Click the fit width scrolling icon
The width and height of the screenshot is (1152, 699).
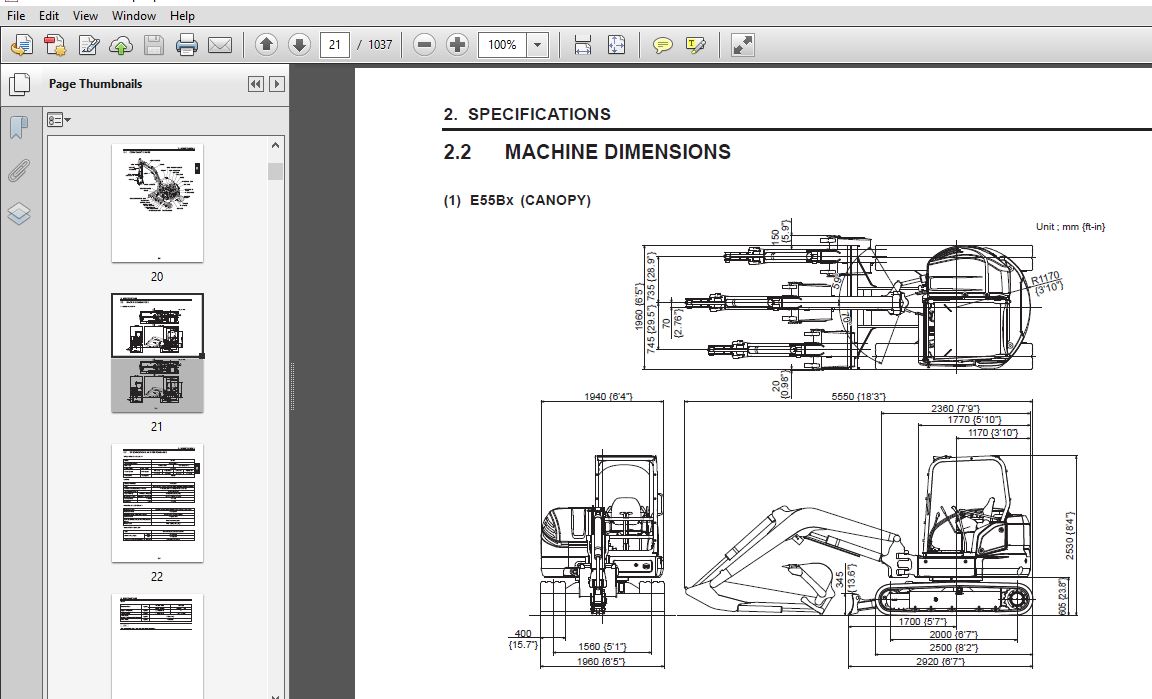(583, 45)
